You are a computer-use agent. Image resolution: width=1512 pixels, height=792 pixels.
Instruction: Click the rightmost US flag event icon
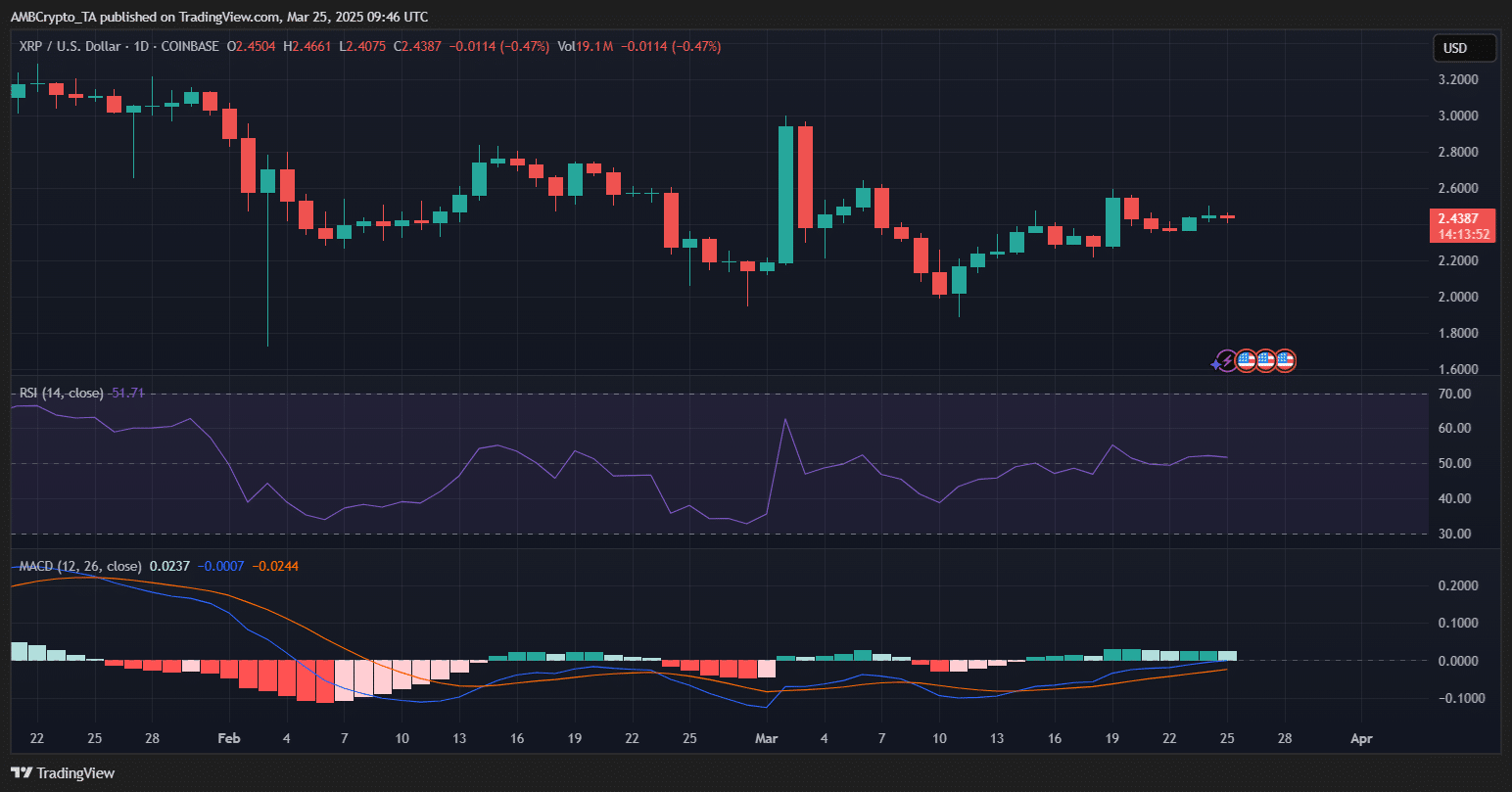click(x=1285, y=360)
